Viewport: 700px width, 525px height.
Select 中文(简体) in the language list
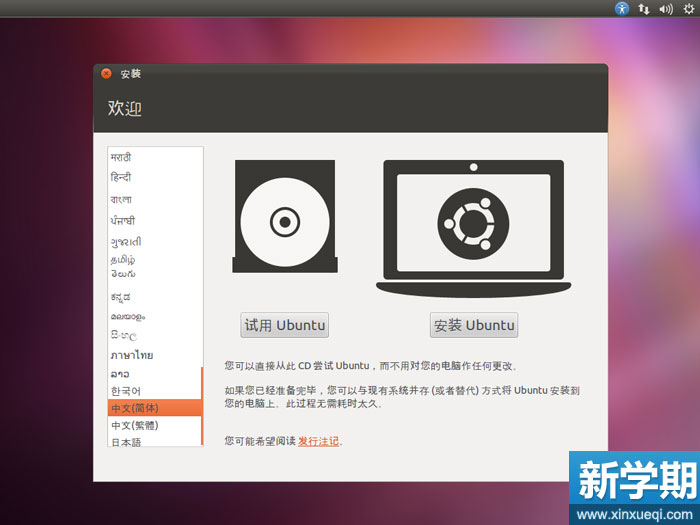click(154, 408)
